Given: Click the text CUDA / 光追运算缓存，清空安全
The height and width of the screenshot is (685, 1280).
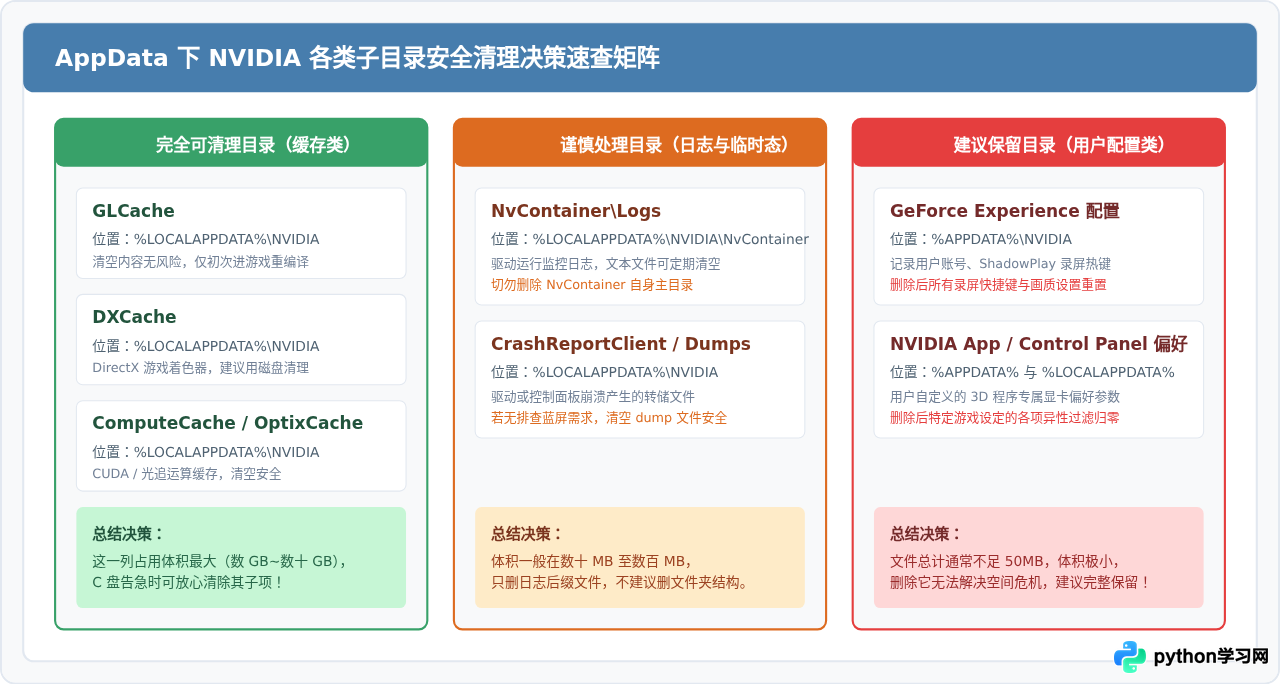Looking at the screenshot, I should 187,474.
